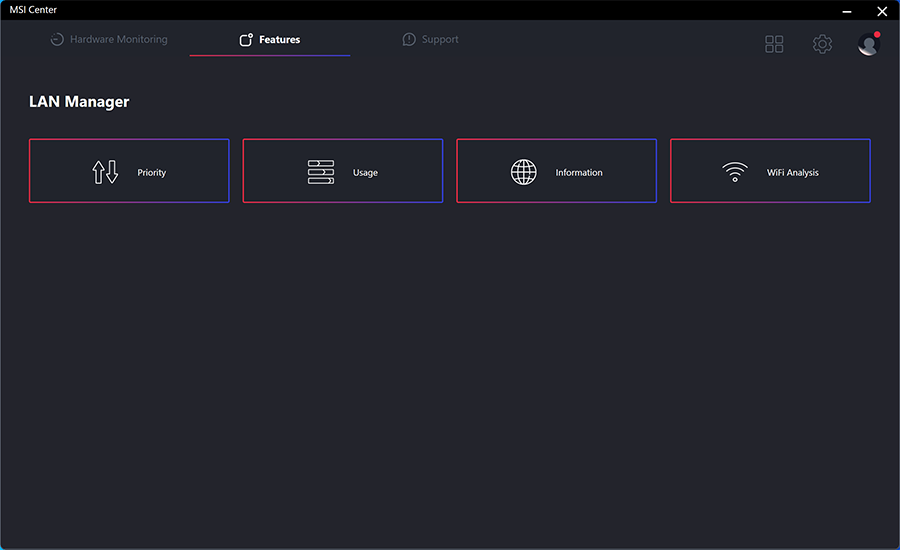Image resolution: width=900 pixels, height=550 pixels.
Task: Click the Hardware Monitoring gauge icon
Action: (x=57, y=39)
